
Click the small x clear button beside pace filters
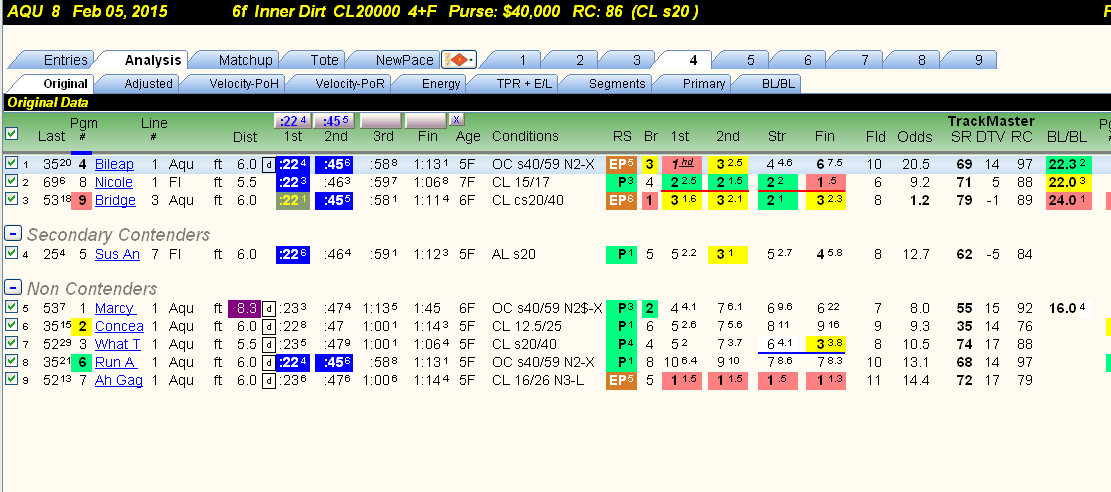[457, 119]
